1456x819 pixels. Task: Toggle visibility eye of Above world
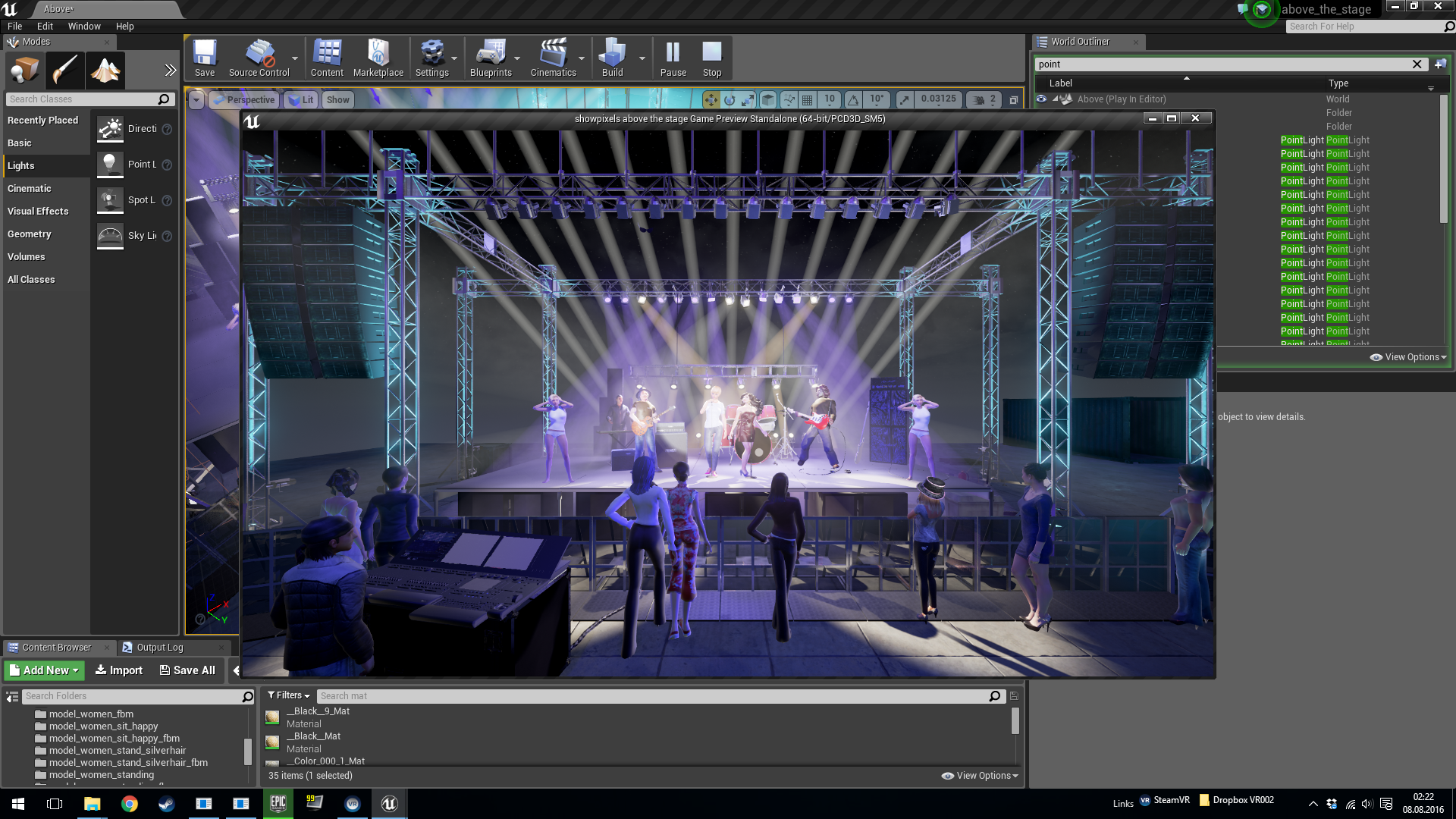pyautogui.click(x=1042, y=99)
